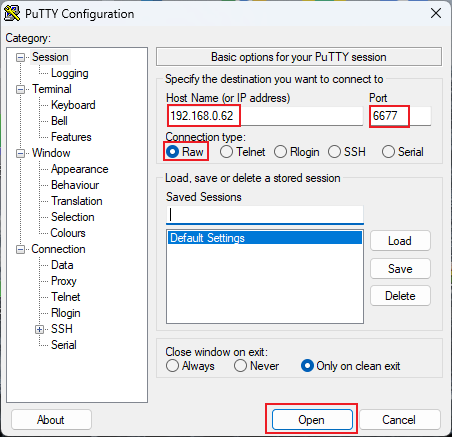This screenshot has height=437, width=452.
Task: Click the Open button to connect
Action: click(312, 420)
